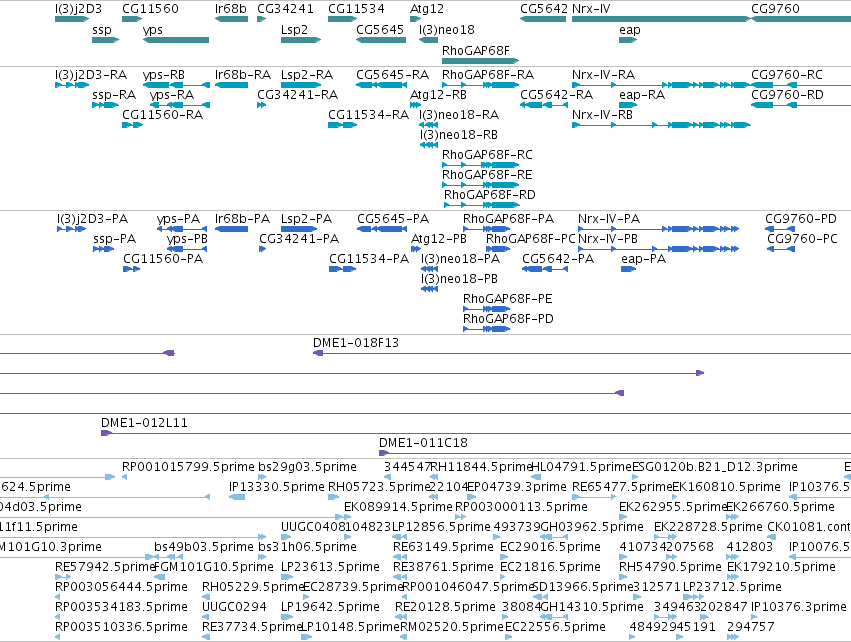Click EST RE57942.5prime
This screenshot has width=851, height=642.
pos(105,567)
